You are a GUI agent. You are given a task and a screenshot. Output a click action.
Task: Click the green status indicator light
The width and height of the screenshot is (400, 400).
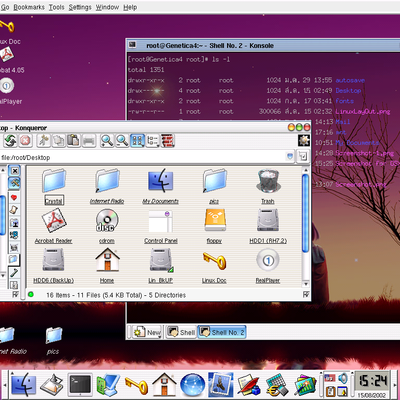pos(31,294)
